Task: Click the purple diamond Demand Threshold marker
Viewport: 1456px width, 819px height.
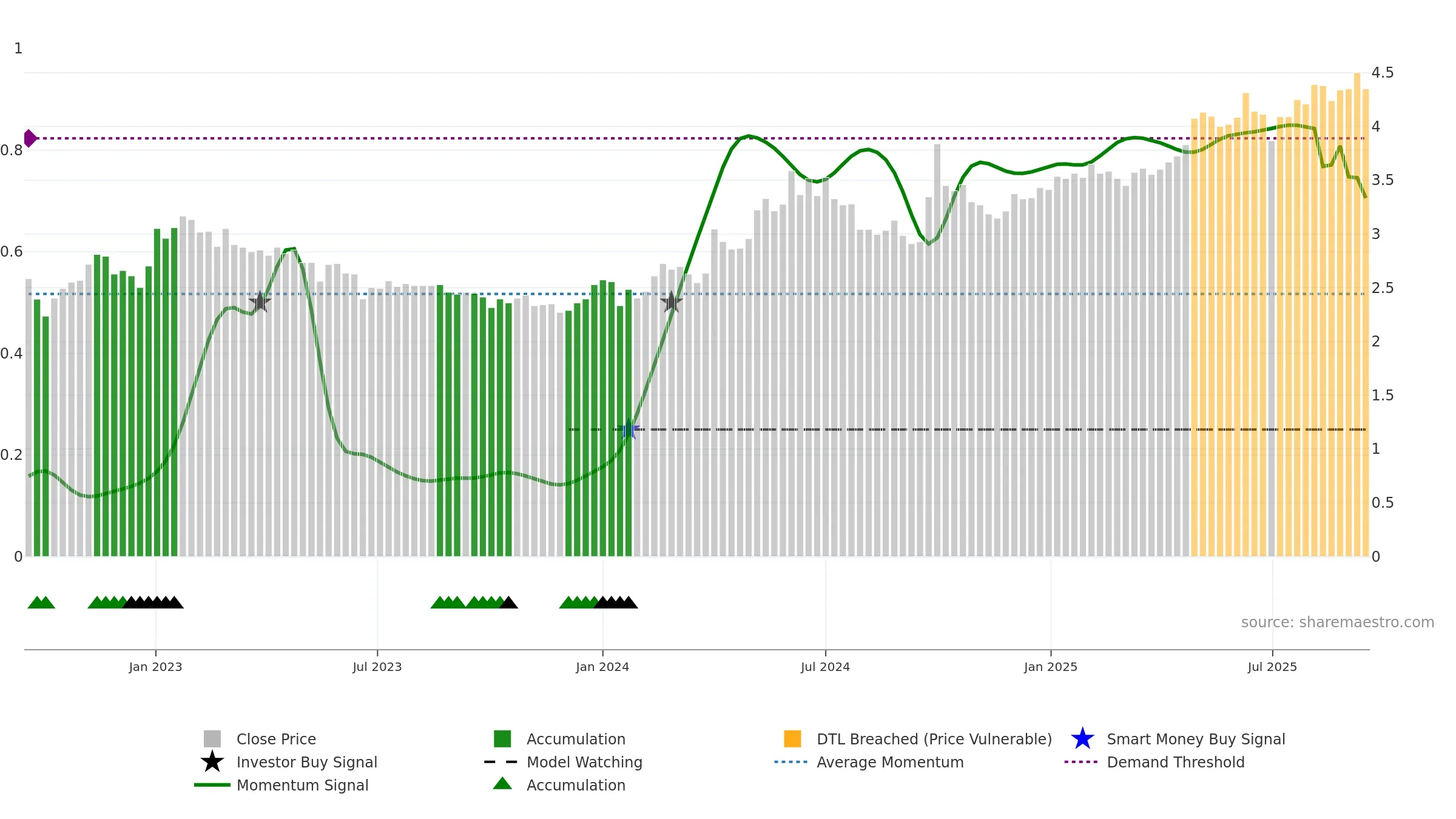Action: [30, 138]
